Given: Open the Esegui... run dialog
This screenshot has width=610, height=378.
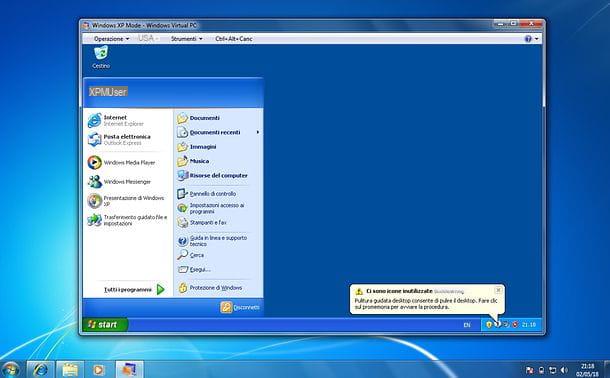Looking at the screenshot, I should click(x=194, y=269).
